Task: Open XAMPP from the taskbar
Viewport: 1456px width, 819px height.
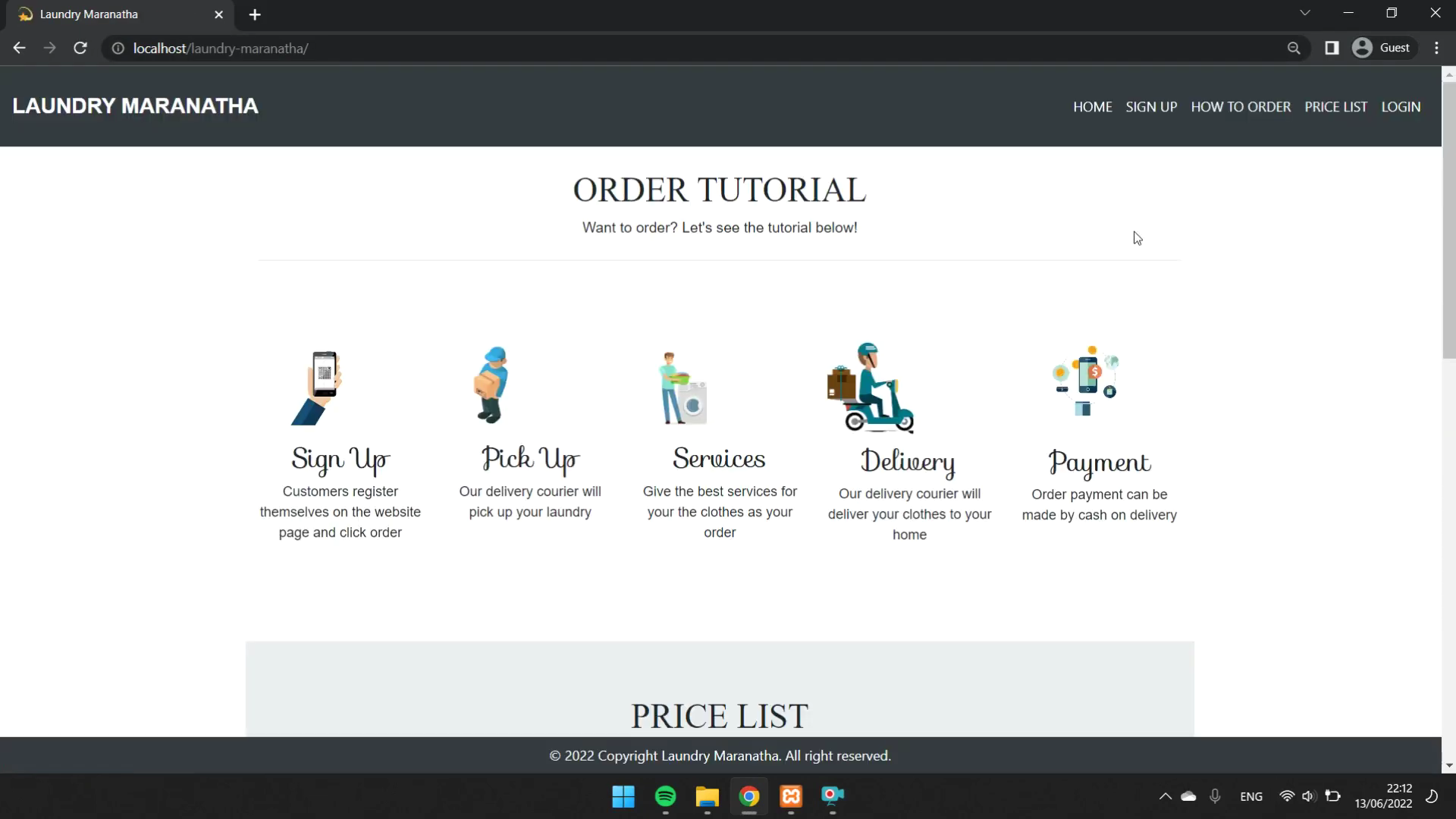Action: (791, 796)
